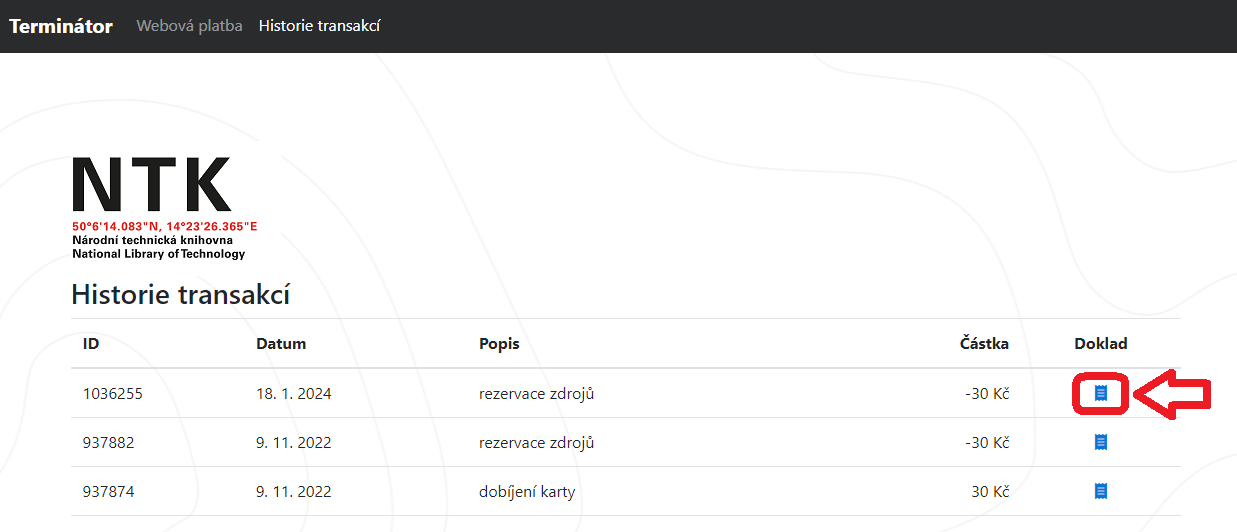Open receipt icon for transaction 1036255
1237x532 pixels.
[x=1101, y=393]
